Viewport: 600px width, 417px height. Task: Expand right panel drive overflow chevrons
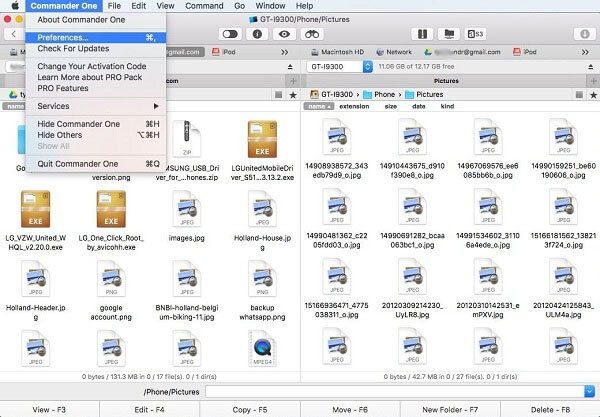pyautogui.click(x=585, y=52)
